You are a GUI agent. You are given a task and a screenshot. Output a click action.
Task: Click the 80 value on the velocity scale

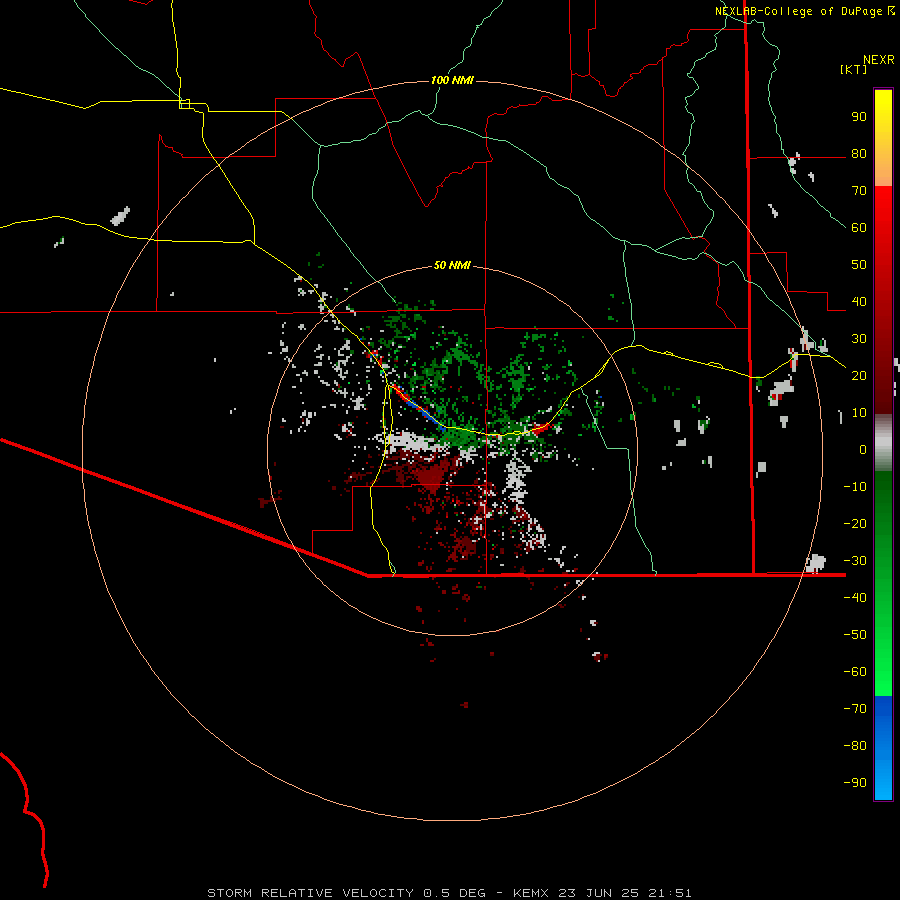pos(859,154)
